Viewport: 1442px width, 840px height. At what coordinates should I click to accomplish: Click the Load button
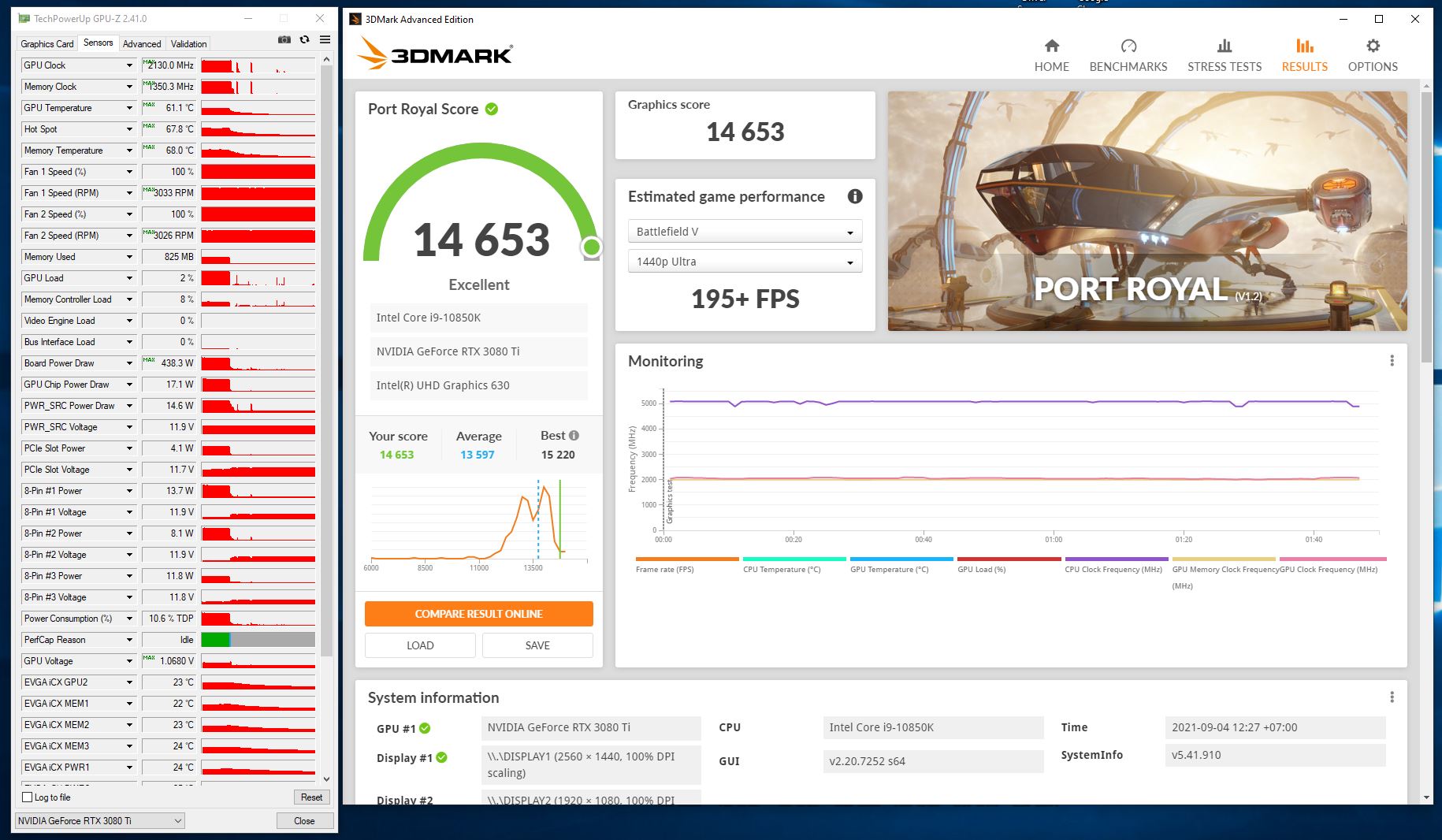point(420,645)
